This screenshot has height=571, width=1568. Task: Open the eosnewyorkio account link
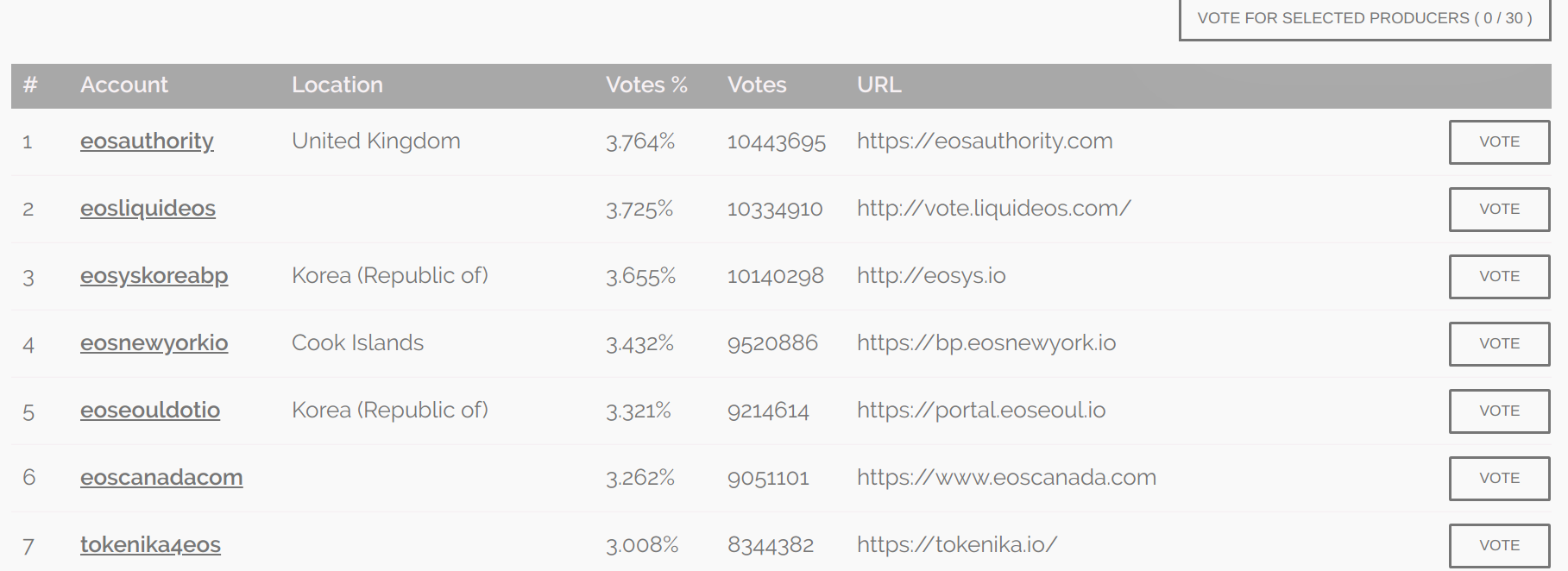click(x=154, y=343)
